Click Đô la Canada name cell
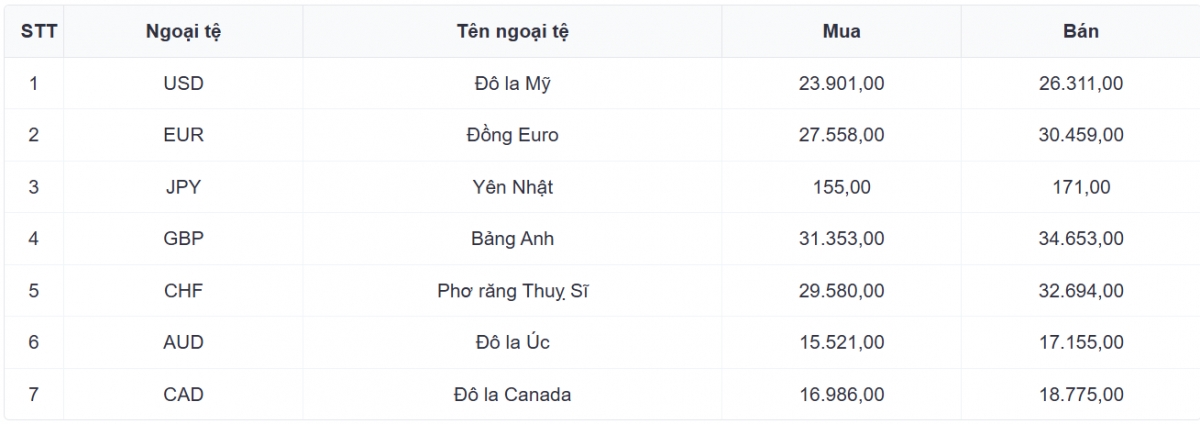The height and width of the screenshot is (424, 1200). (512, 395)
